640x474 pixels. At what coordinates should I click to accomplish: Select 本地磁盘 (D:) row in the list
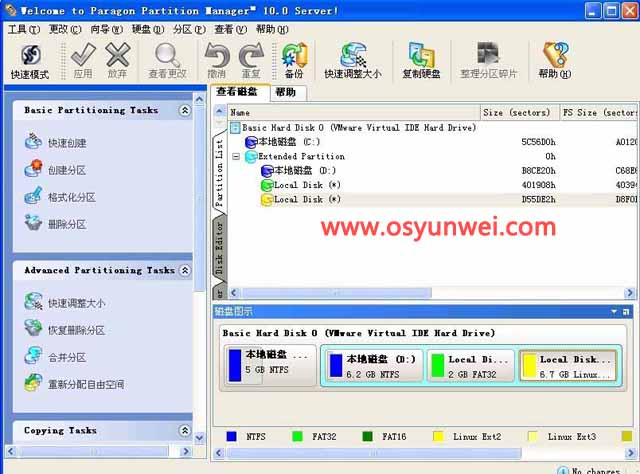click(x=433, y=171)
